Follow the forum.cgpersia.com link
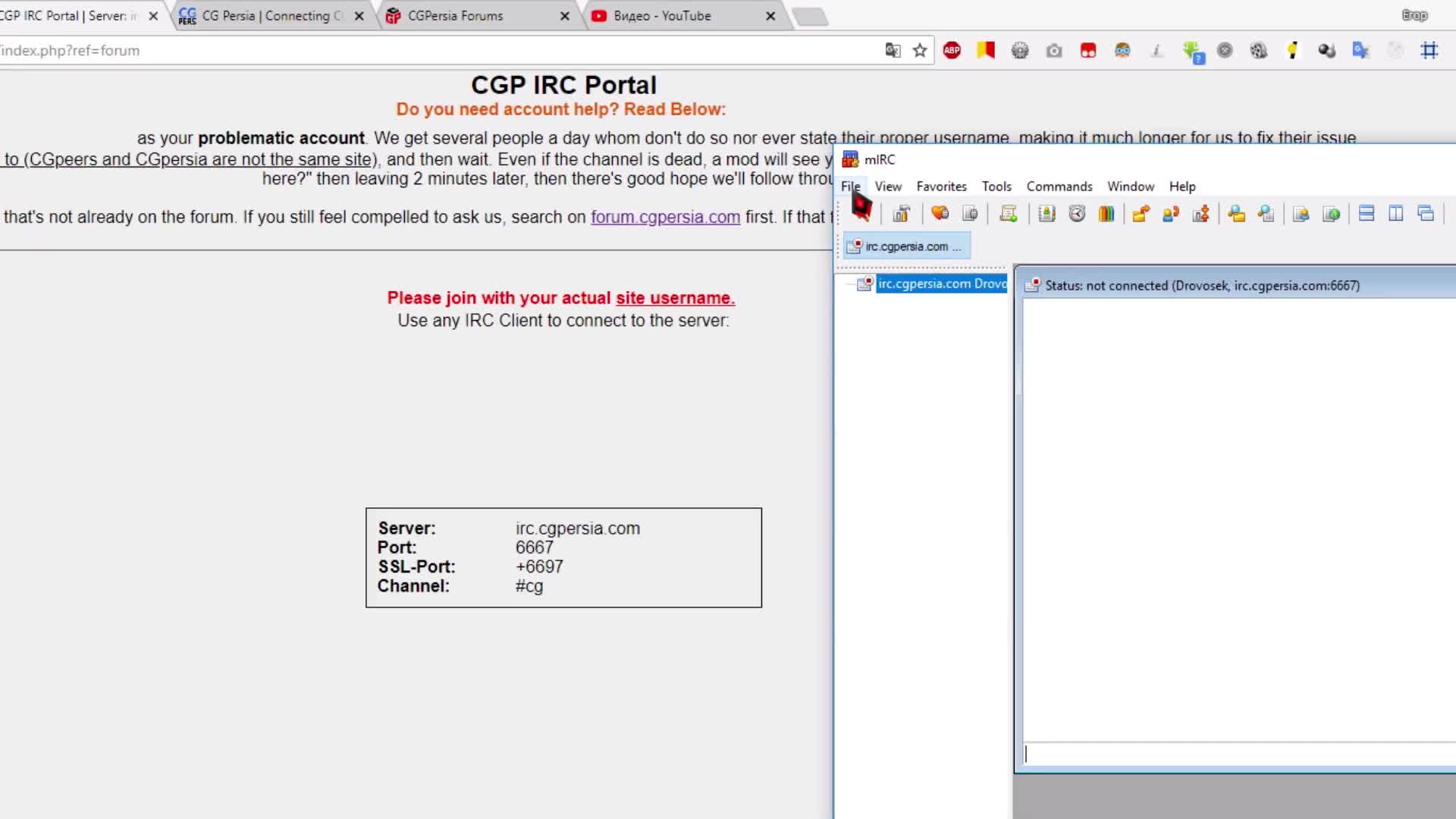The width and height of the screenshot is (1456, 819). 665,217
